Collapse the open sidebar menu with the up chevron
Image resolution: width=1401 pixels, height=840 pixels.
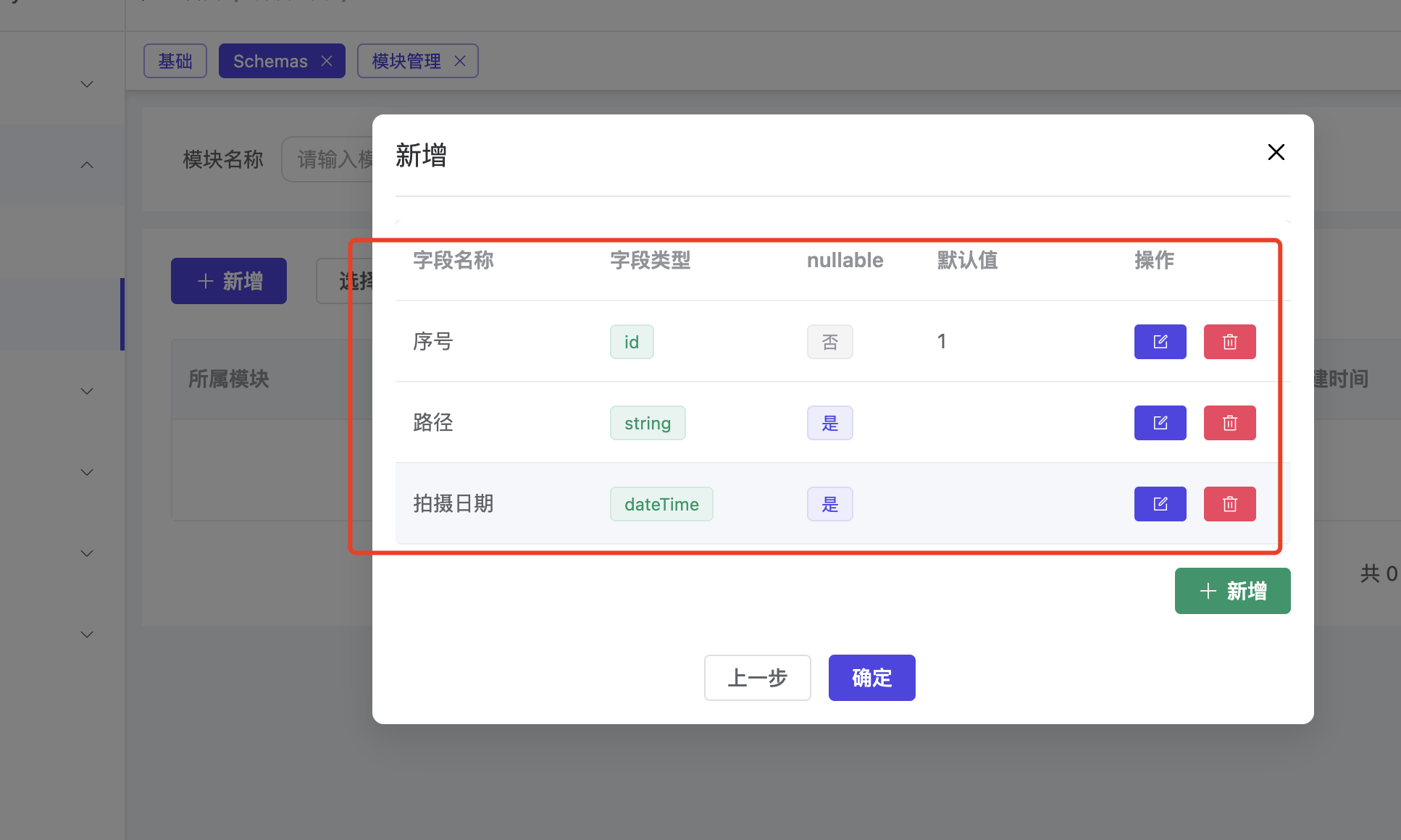click(x=87, y=165)
